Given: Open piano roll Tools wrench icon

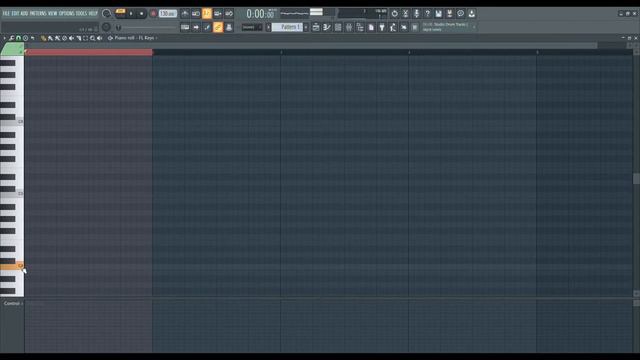Looking at the screenshot, I should point(11,38).
